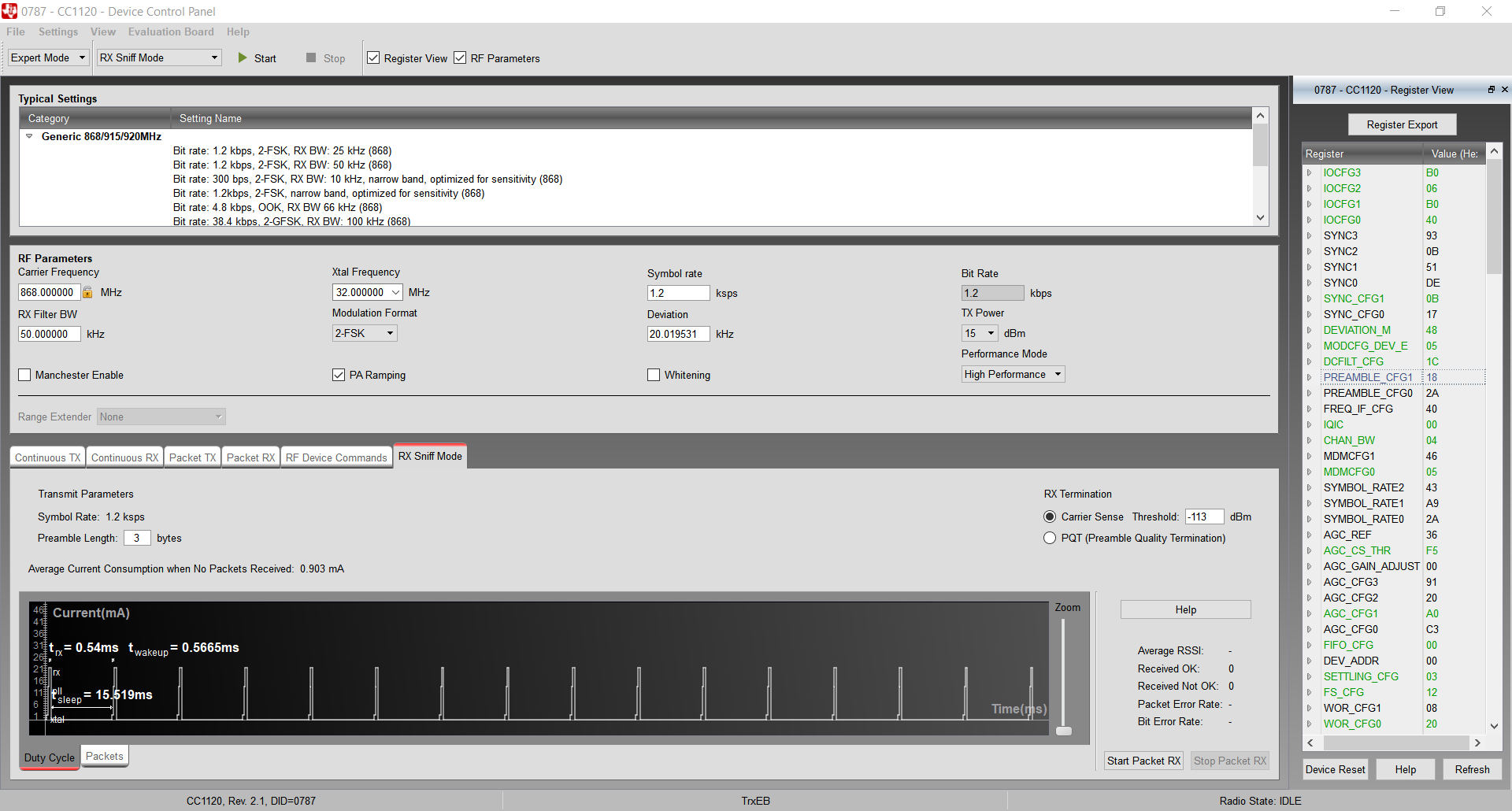Open the File menu

(x=16, y=31)
